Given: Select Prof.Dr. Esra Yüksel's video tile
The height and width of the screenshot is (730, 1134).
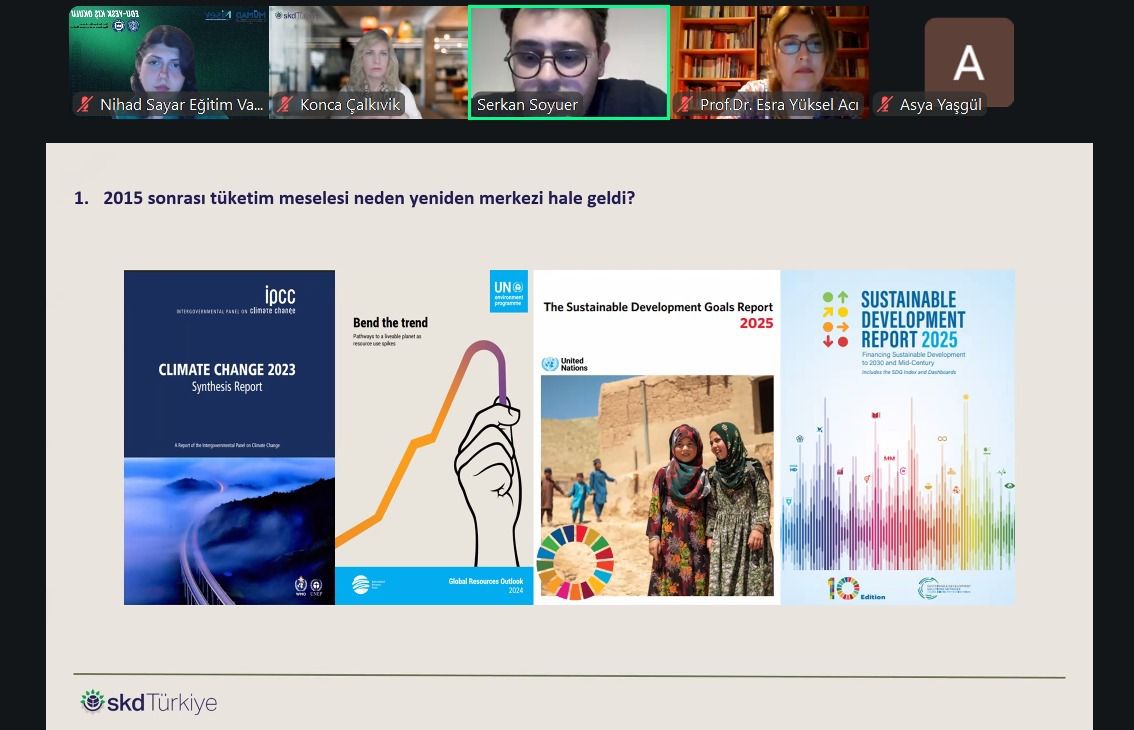Looking at the screenshot, I should [x=768, y=55].
